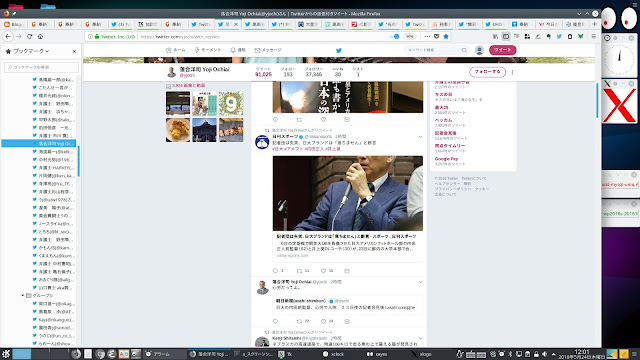Click the search magnifier in Twitter search box
Screen dimensions: 640x360
pos(464,50)
